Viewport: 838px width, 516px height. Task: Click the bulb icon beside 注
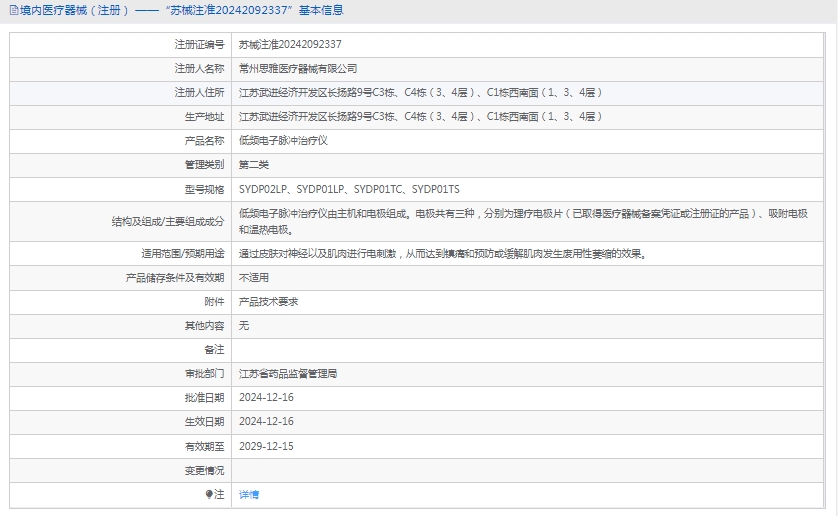[209, 494]
